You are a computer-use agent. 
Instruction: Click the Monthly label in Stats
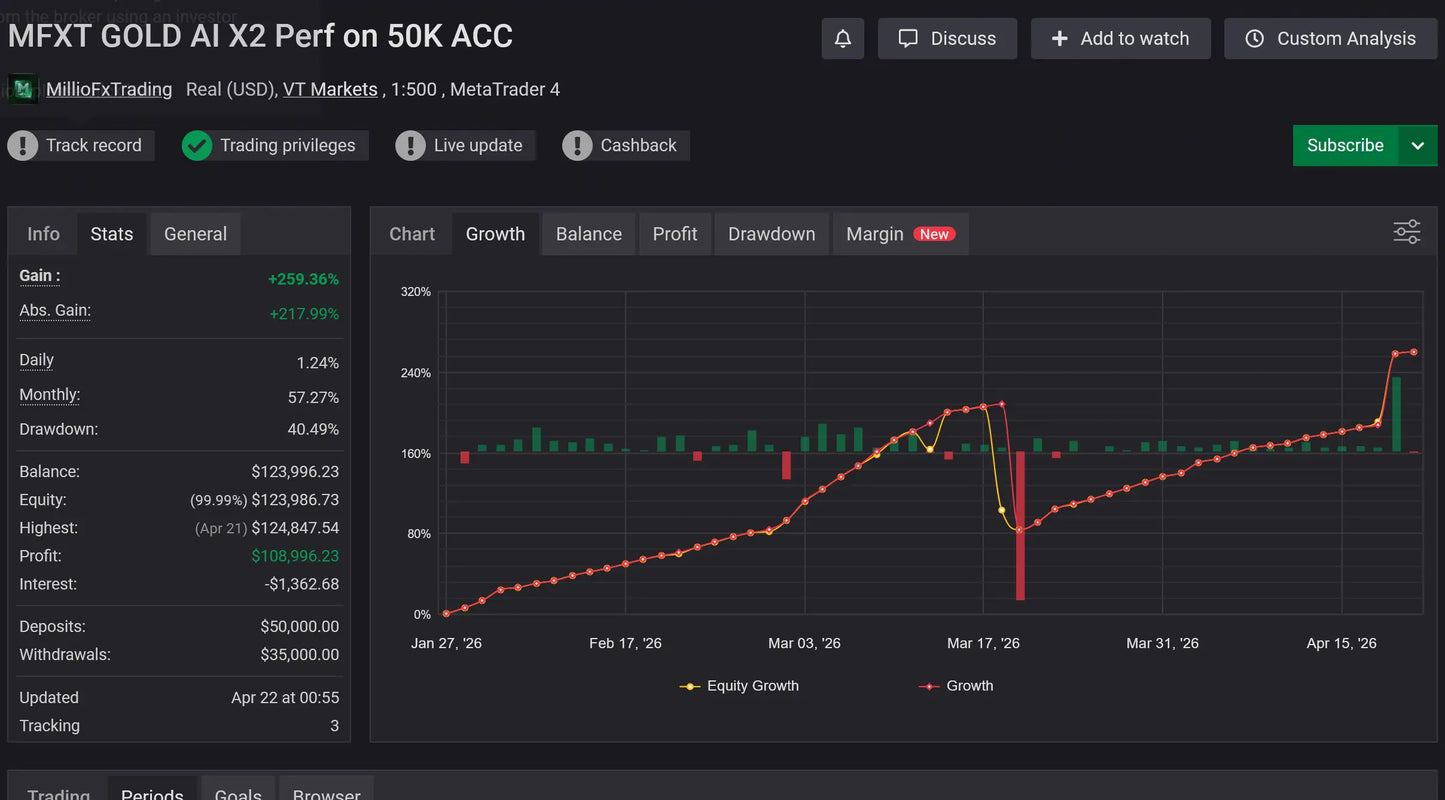coord(50,395)
